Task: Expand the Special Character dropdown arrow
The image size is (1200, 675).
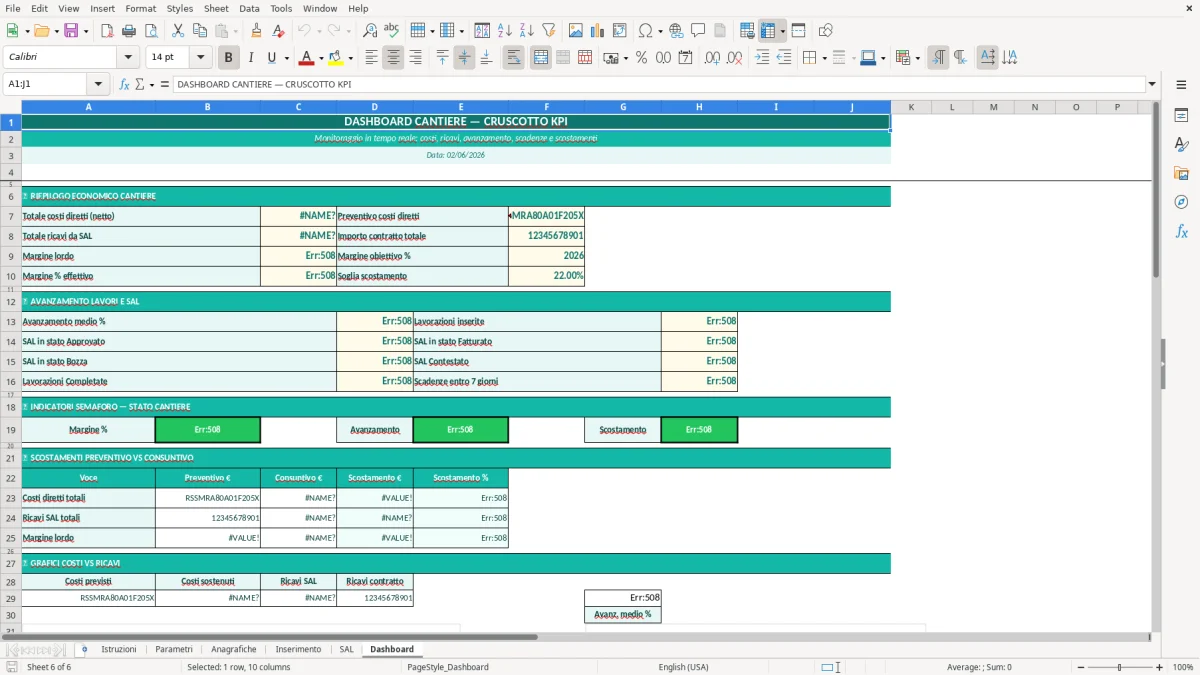Action: pos(661,30)
